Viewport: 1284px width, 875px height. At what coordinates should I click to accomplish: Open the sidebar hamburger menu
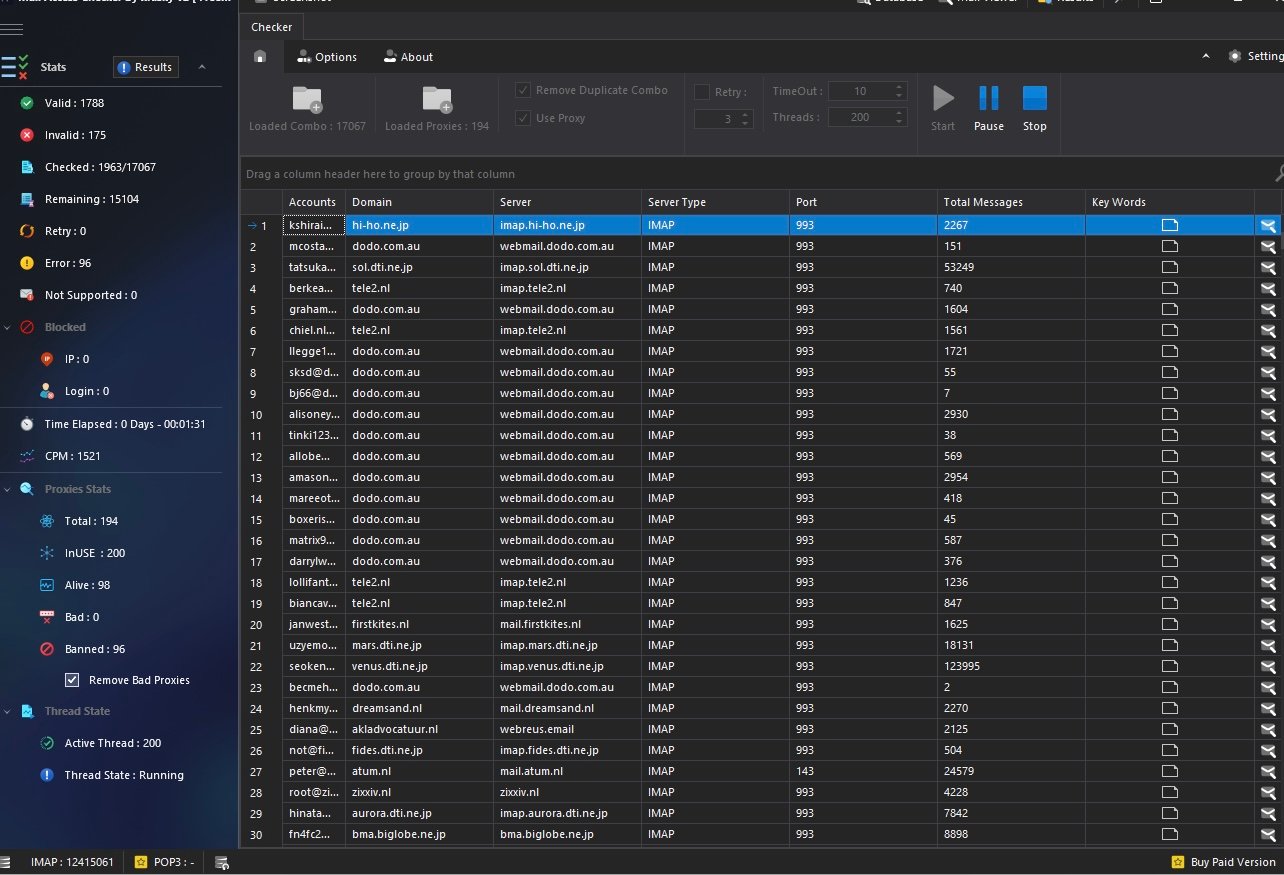pos(12,28)
